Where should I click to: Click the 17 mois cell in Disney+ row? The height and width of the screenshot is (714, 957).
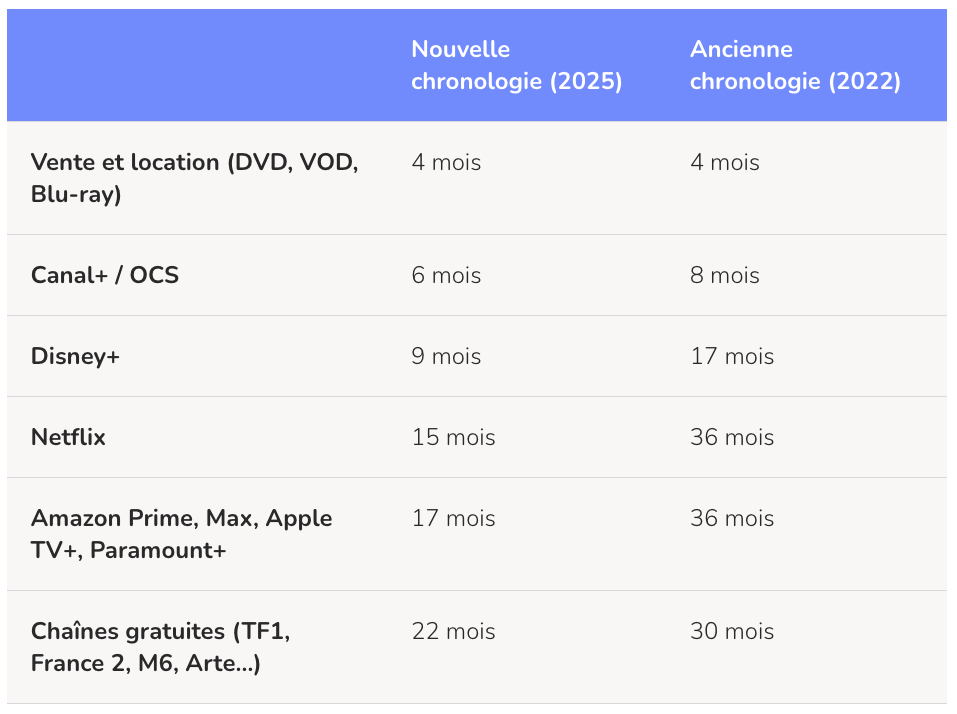[x=732, y=356]
